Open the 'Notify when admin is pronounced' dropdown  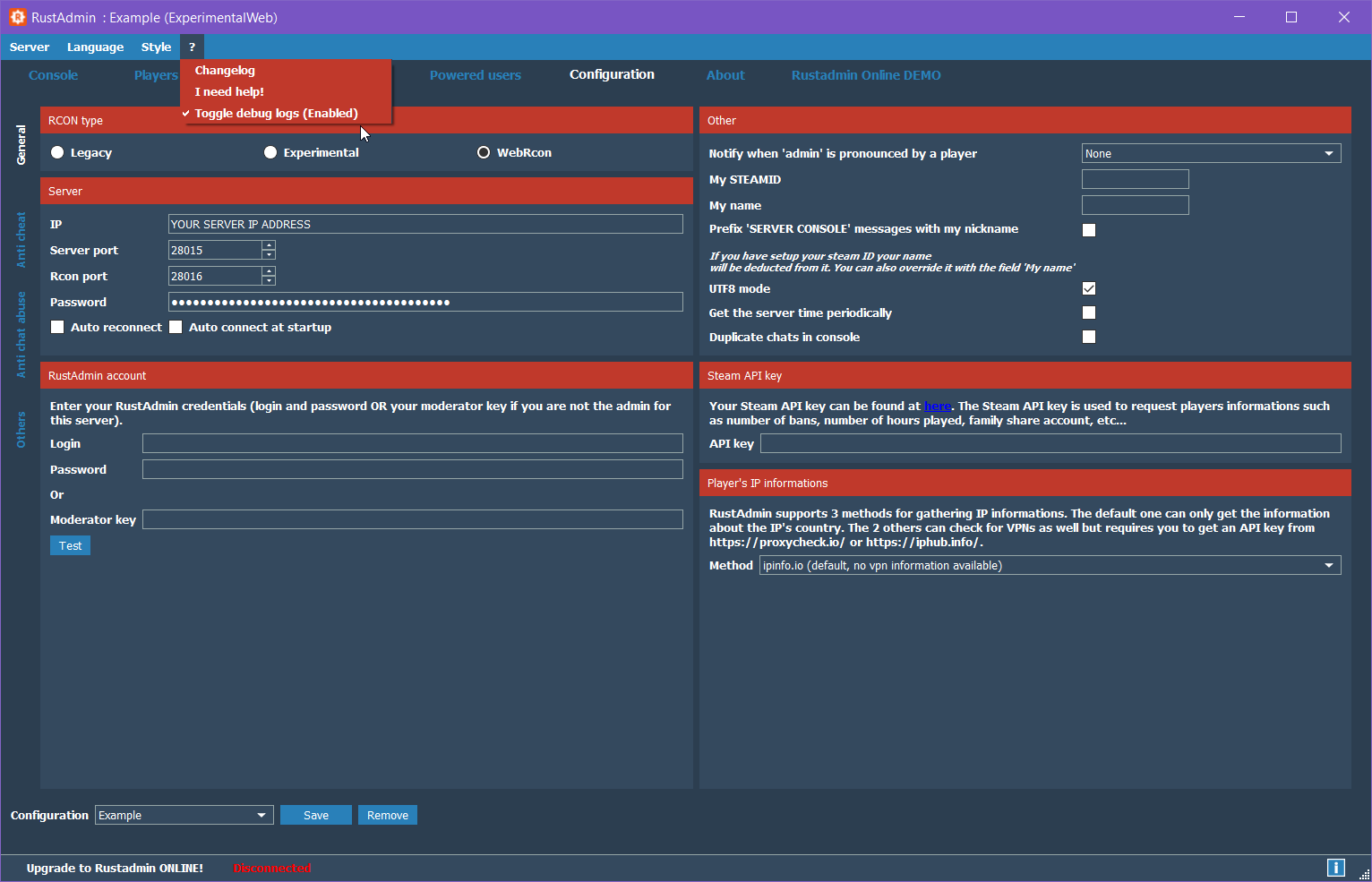(1329, 153)
